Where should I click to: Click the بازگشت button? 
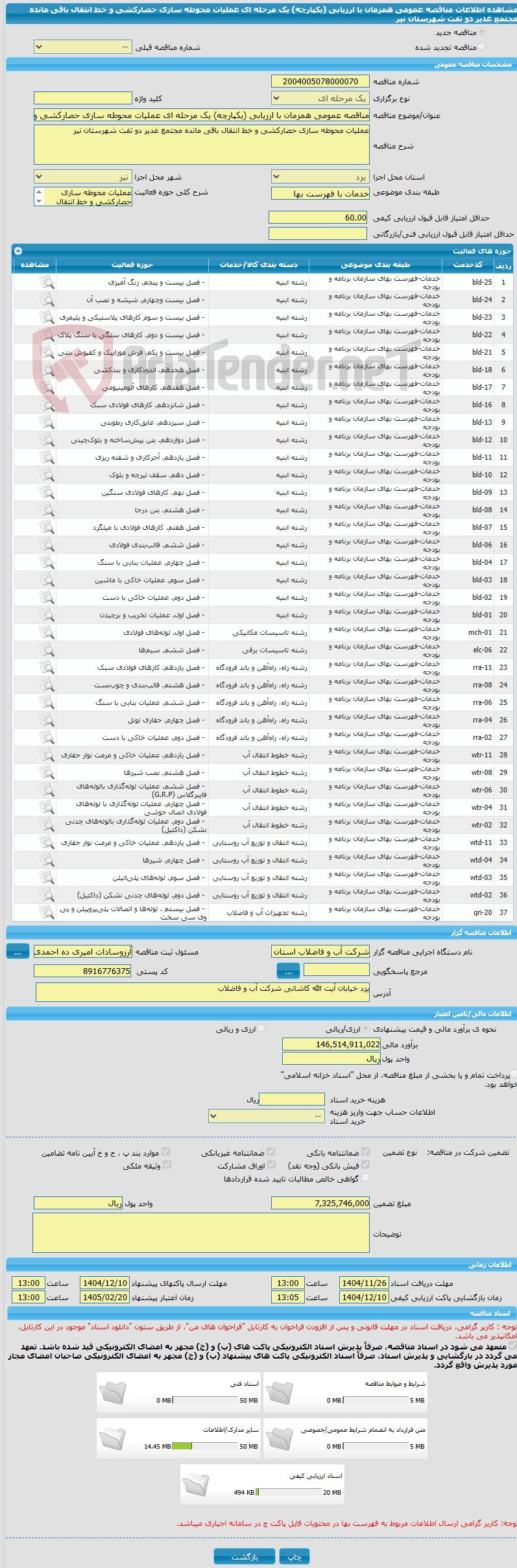(x=245, y=1556)
